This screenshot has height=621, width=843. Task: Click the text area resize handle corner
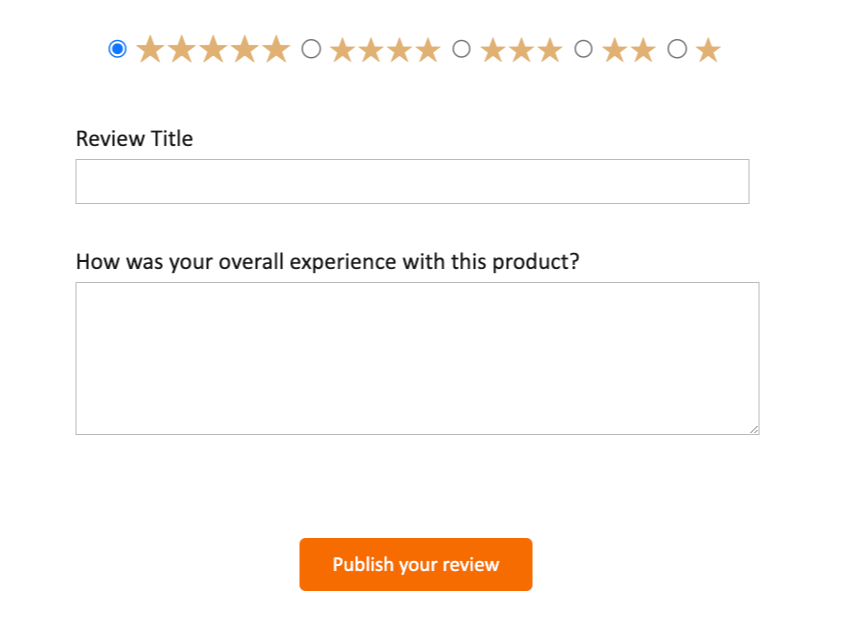coord(754,429)
